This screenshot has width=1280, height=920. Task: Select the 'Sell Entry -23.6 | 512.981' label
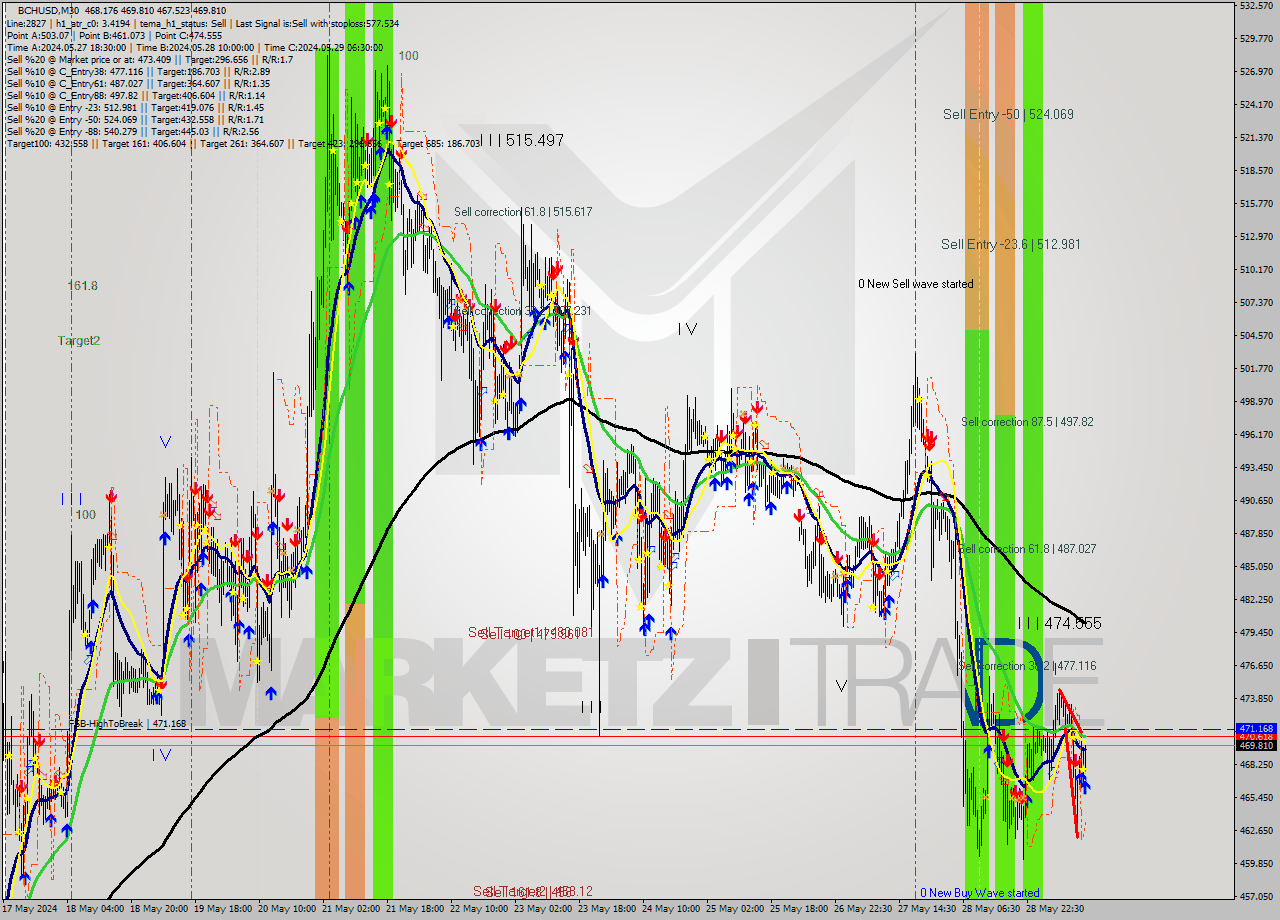click(1010, 244)
